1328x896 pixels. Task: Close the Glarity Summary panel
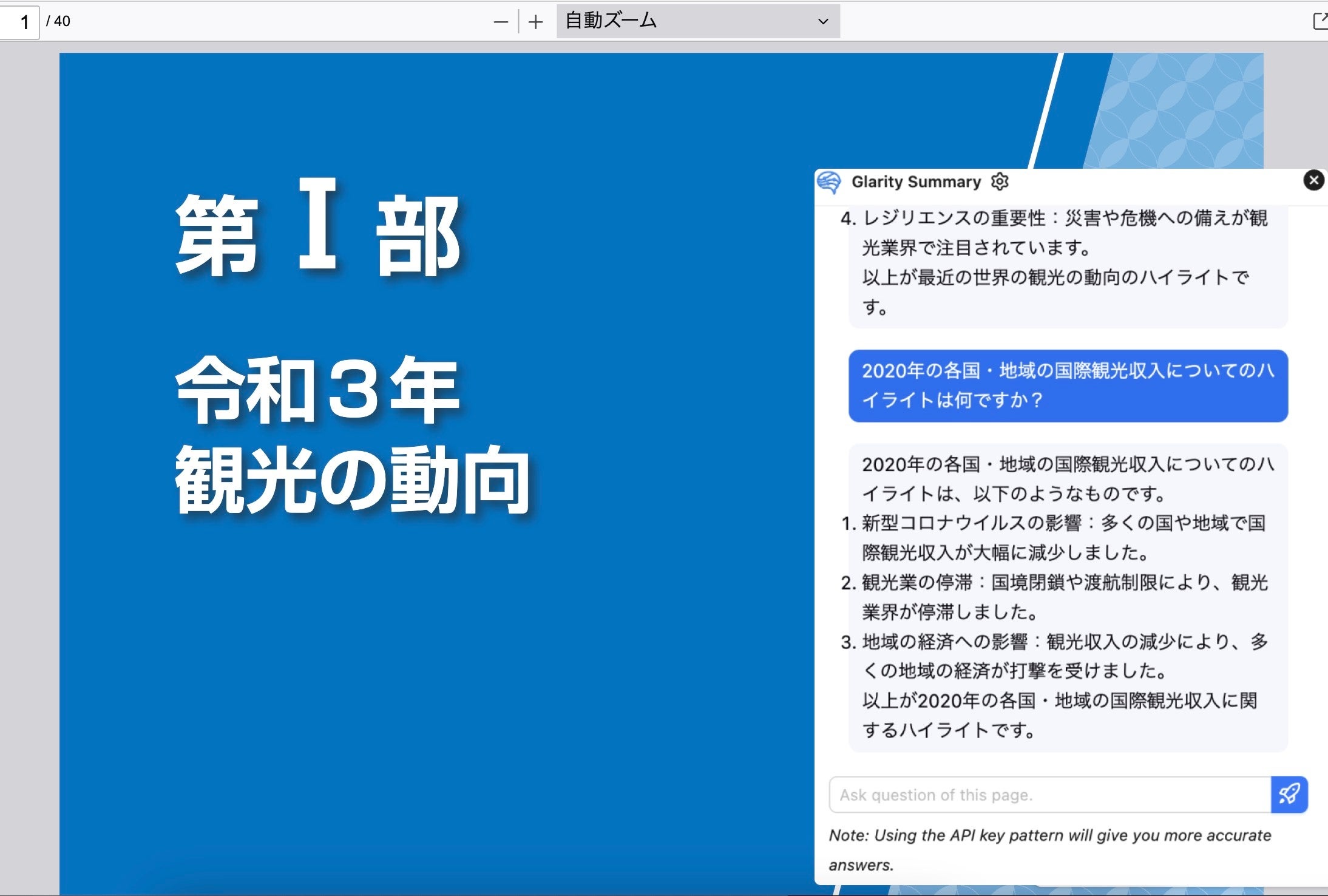coord(1313,180)
